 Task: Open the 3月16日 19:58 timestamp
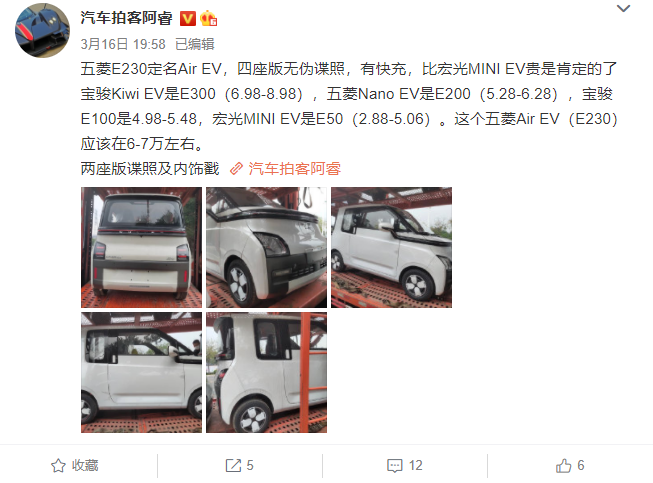[x=123, y=44]
